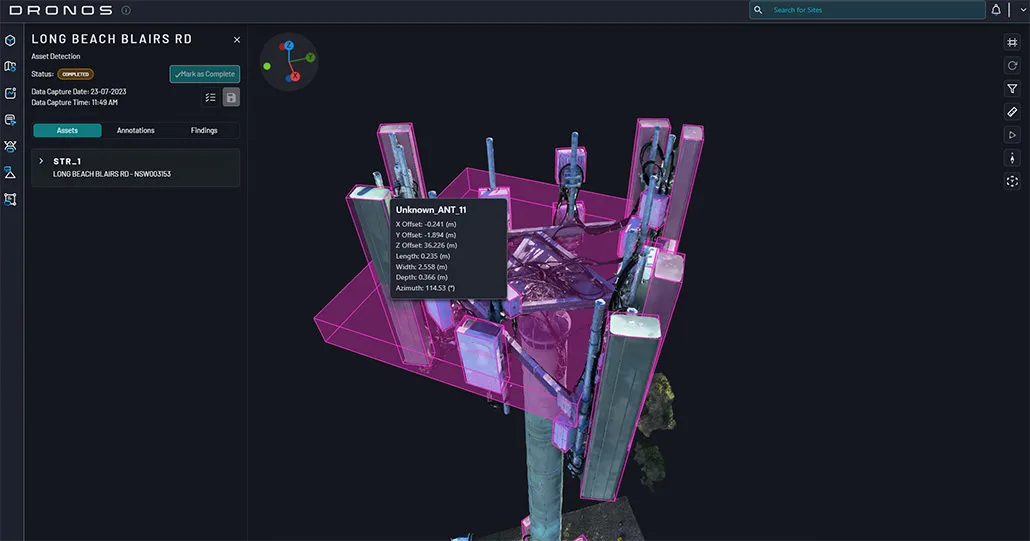Select the ruler measurement tool
Viewport: 1030px width, 541px height.
(1012, 112)
